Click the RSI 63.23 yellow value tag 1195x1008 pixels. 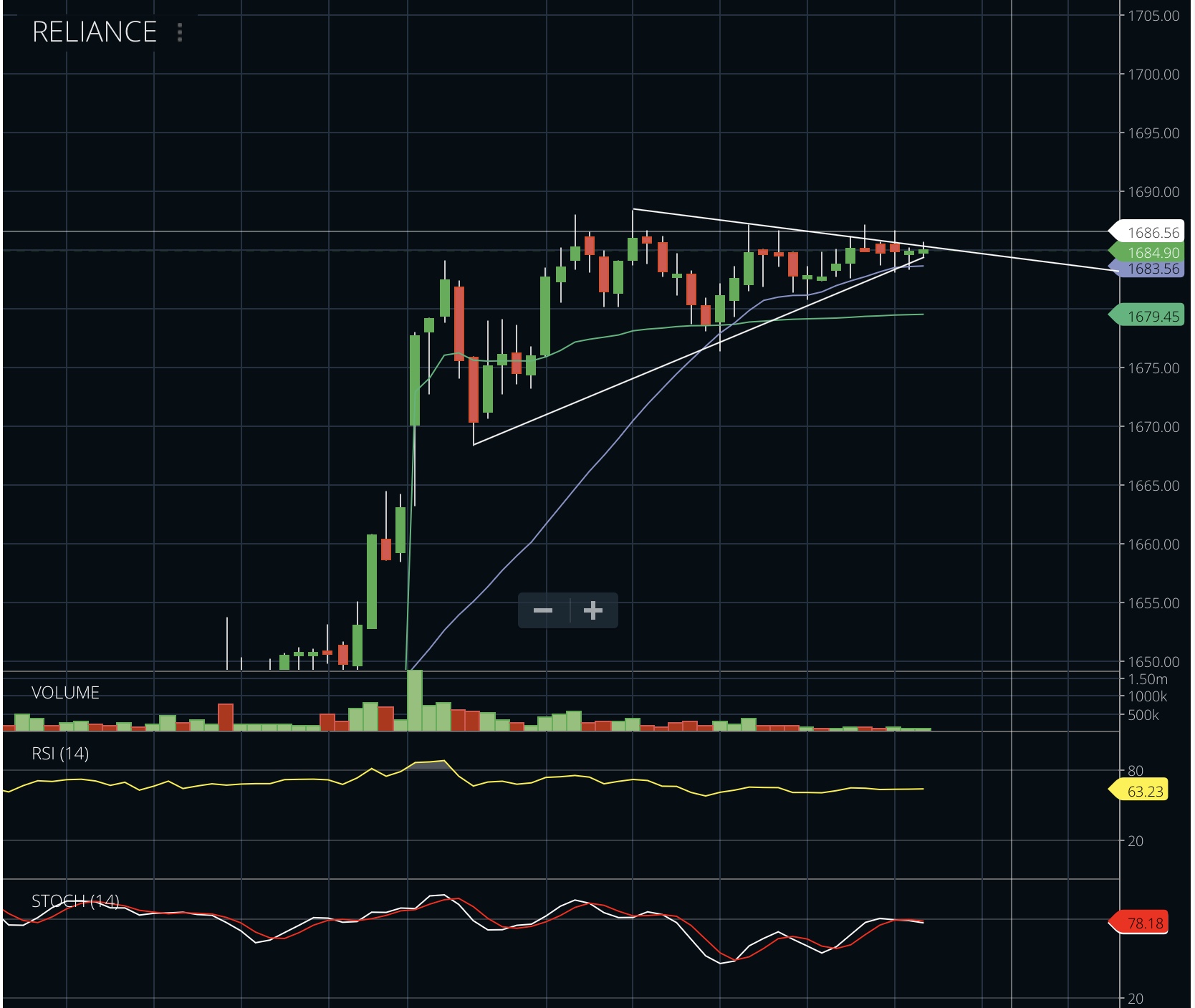tap(1139, 791)
